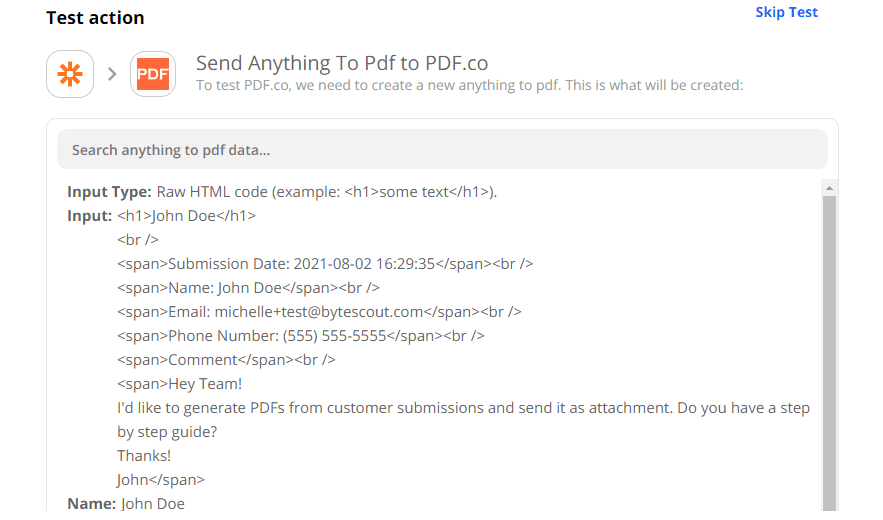Viewport: 883px width, 520px height.
Task: Click the 'Name: John Doe' row at bottom
Action: point(126,504)
